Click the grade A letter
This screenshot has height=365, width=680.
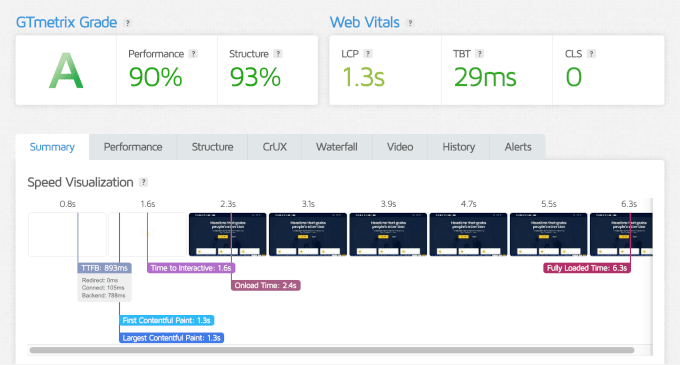pos(66,71)
